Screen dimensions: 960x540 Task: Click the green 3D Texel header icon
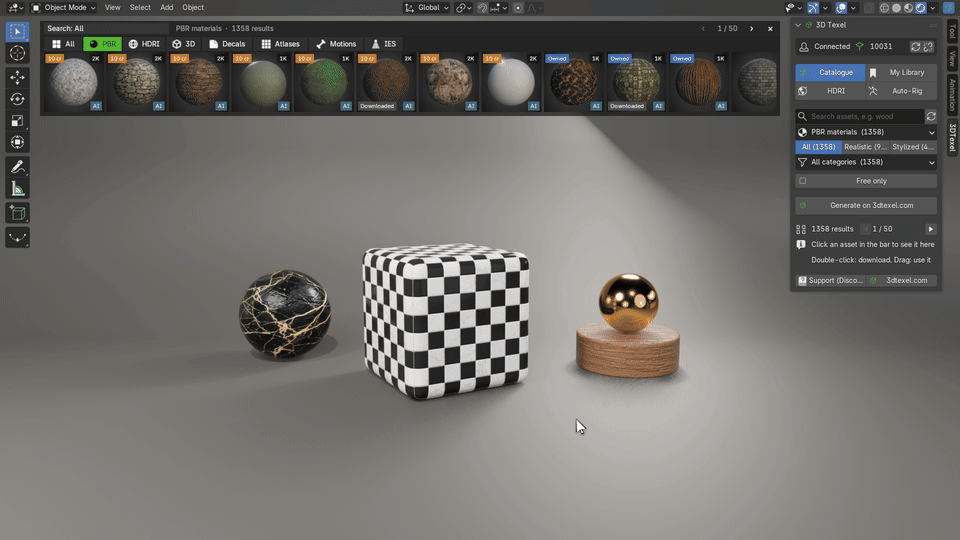click(809, 25)
